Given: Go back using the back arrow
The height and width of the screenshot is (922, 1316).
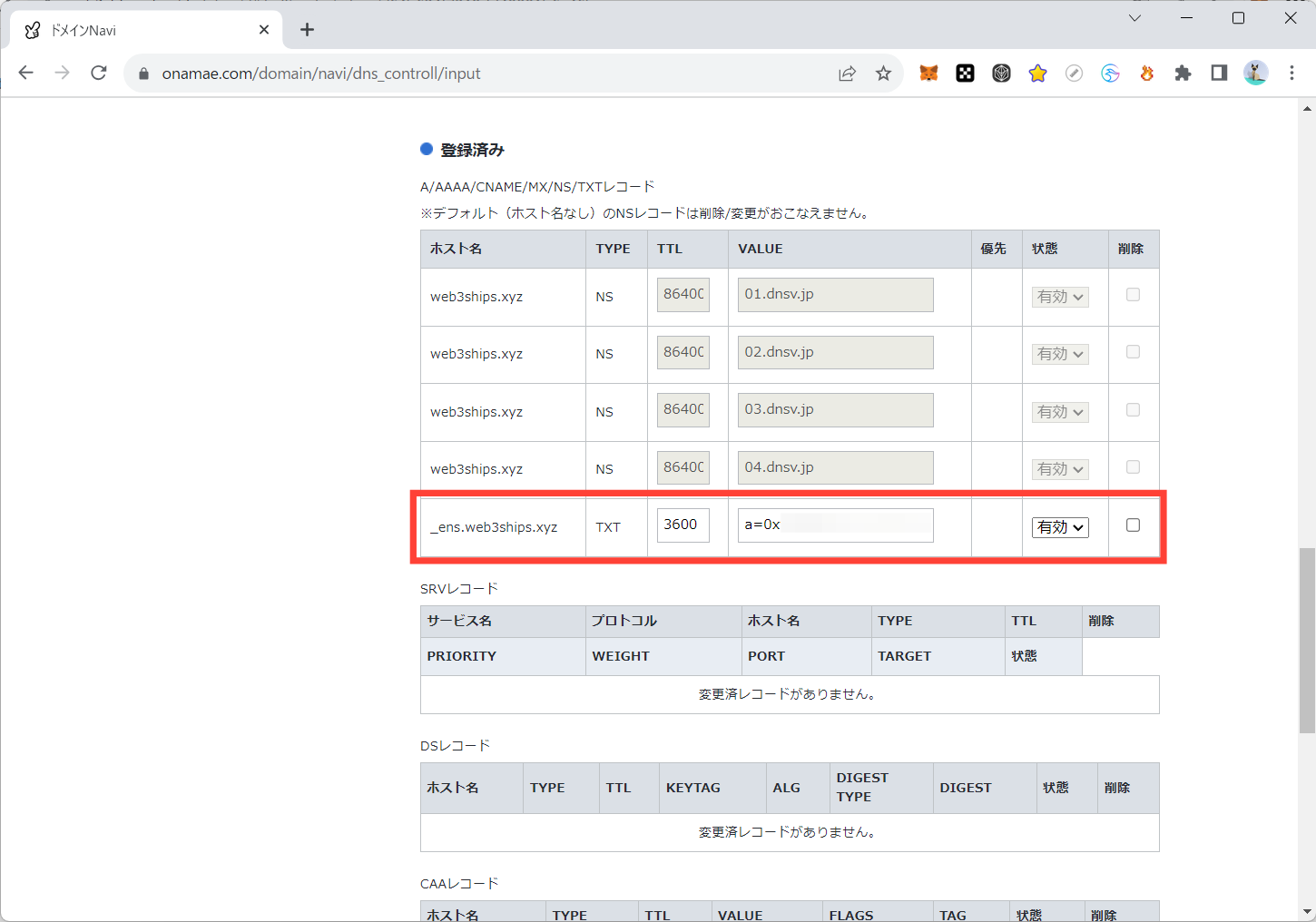Looking at the screenshot, I should pyautogui.click(x=26, y=74).
